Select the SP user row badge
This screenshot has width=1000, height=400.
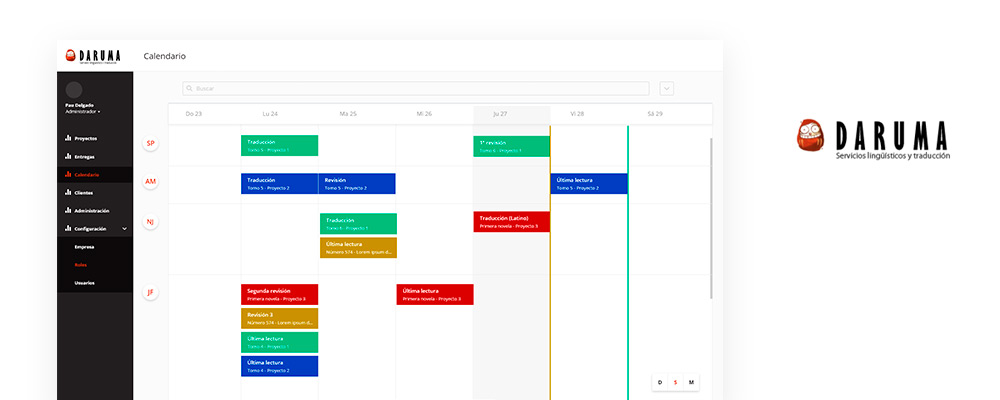151,143
